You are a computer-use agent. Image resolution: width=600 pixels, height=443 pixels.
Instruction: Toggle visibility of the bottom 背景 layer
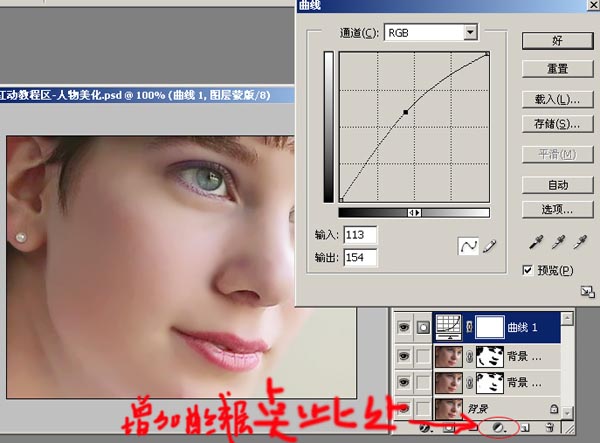pos(403,409)
